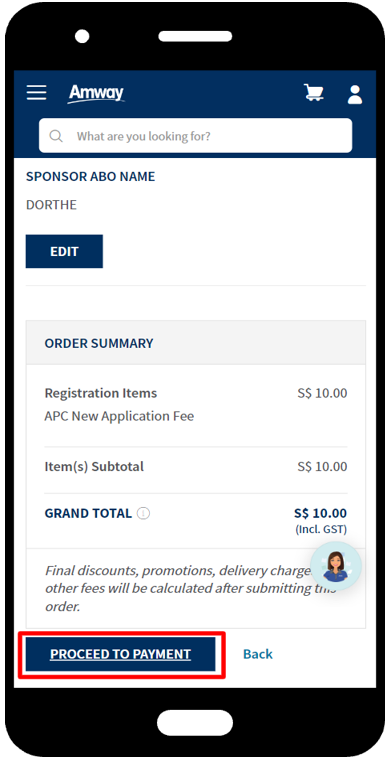Click the search magnifier icon
Viewport: 388px width, 763px height.
(x=56, y=136)
